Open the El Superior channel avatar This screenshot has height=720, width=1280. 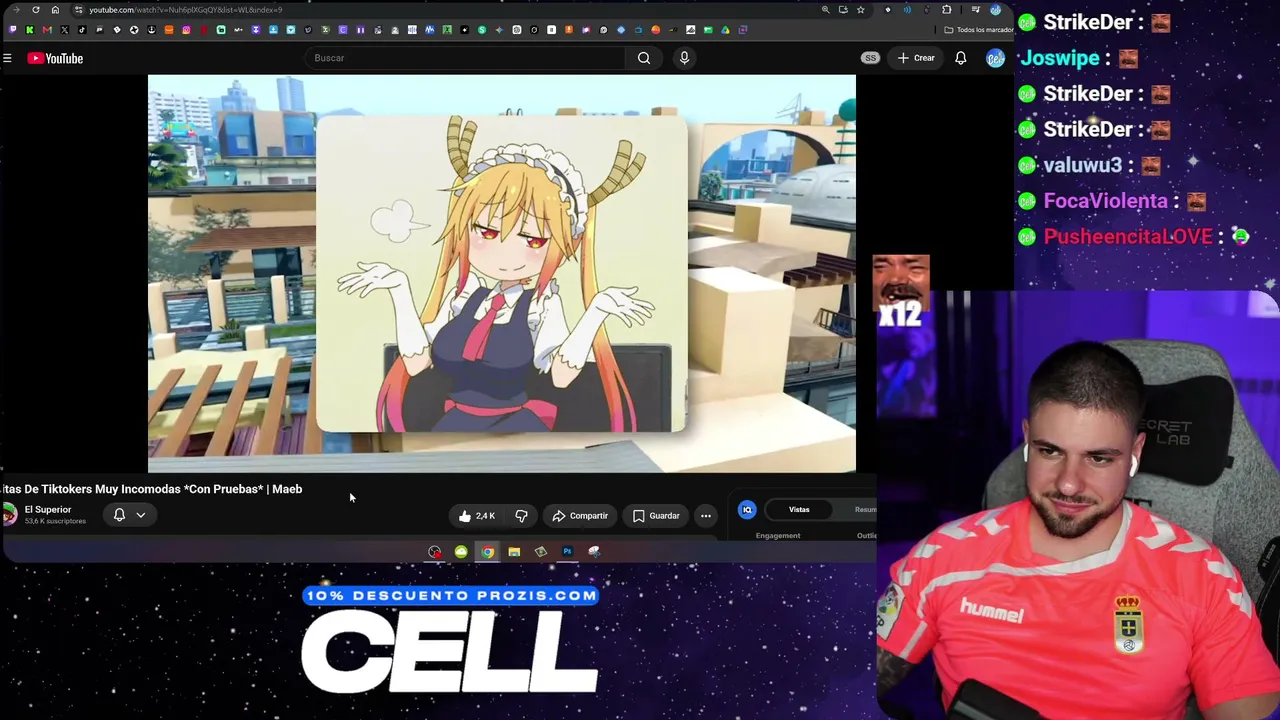[9, 515]
